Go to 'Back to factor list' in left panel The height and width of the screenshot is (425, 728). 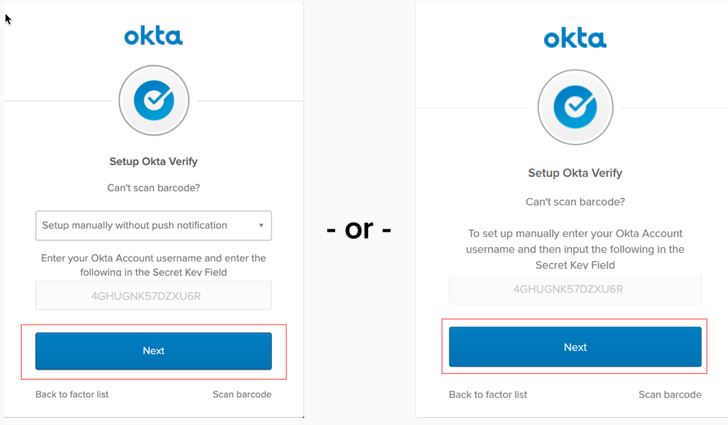tap(72, 394)
